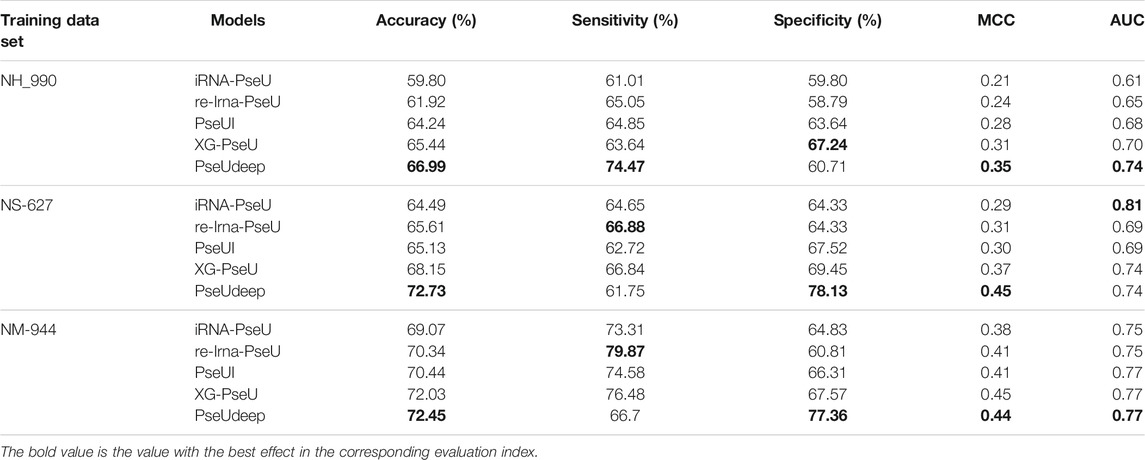Select the Models column header
The image size is (1145, 460).
pos(237,21)
